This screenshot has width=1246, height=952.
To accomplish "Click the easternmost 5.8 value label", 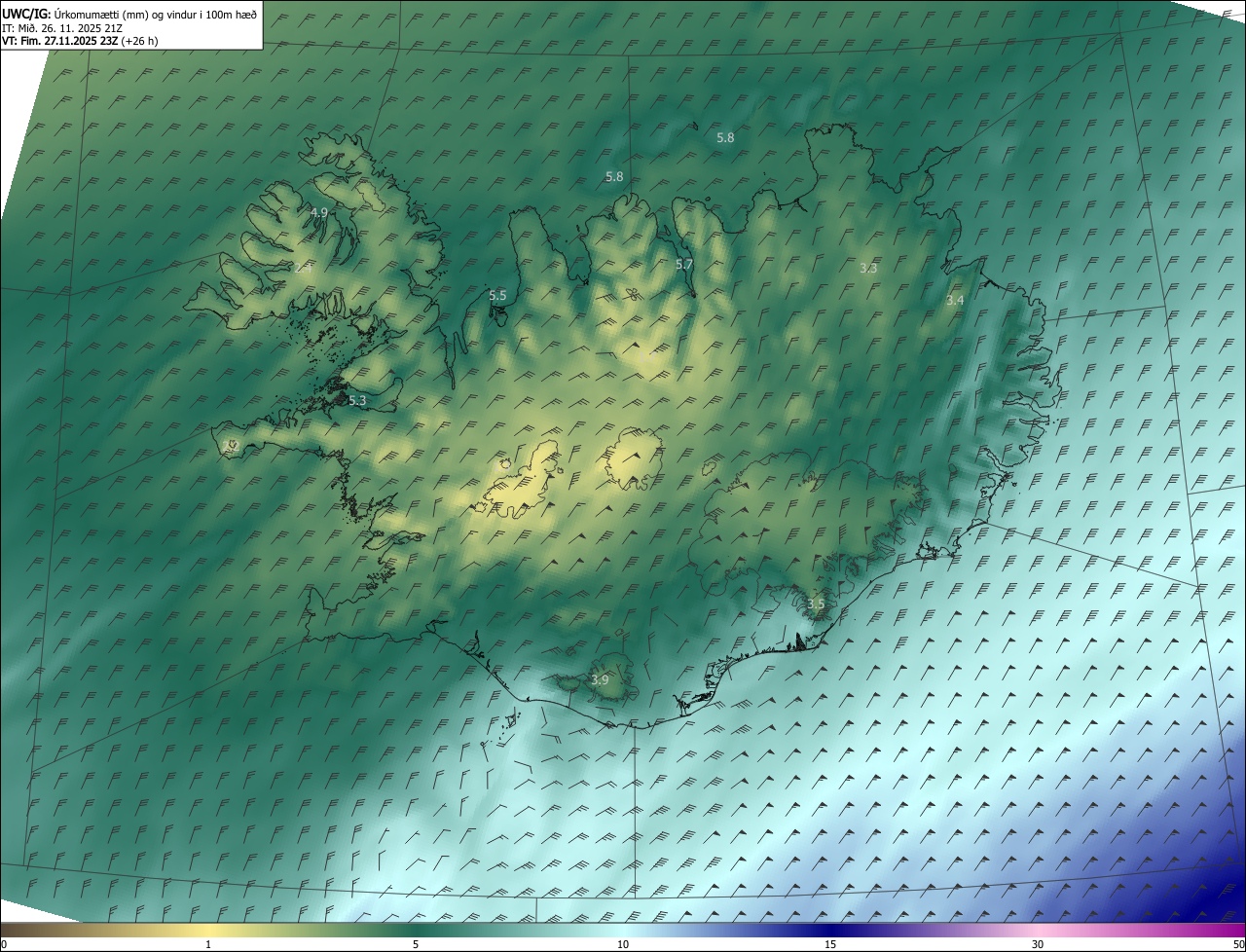I will click(x=725, y=138).
